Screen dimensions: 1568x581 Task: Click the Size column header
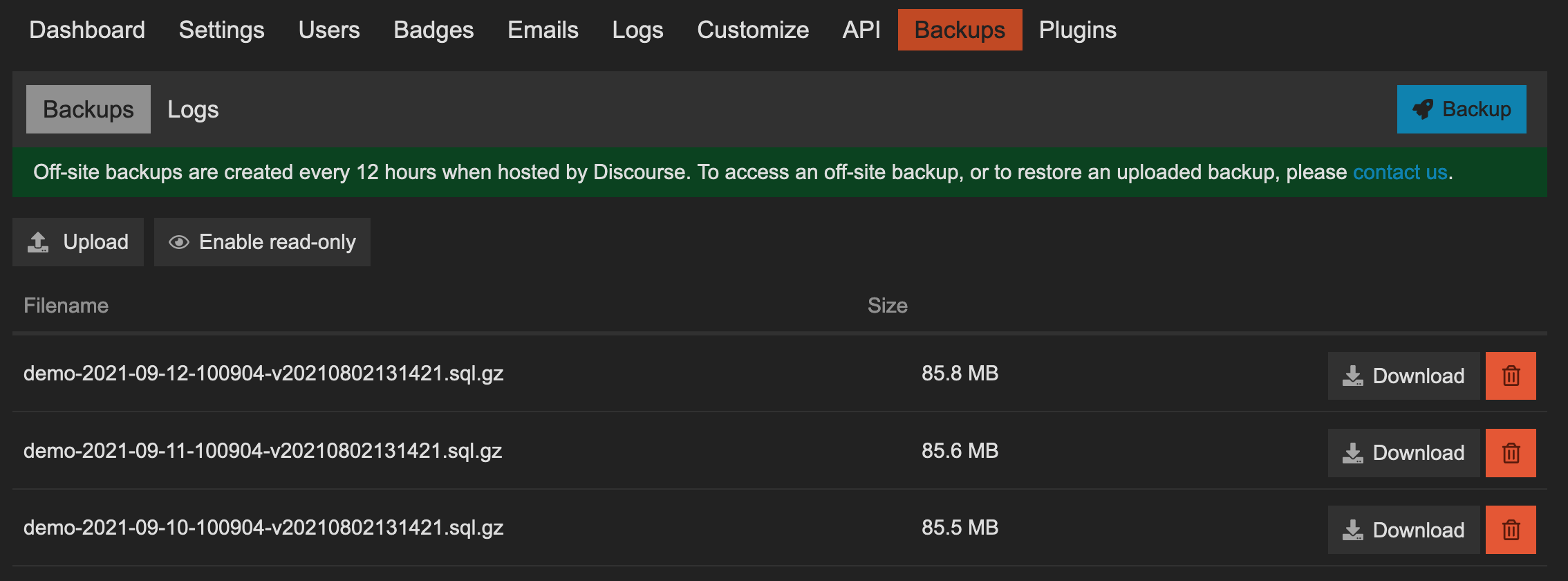coord(888,306)
